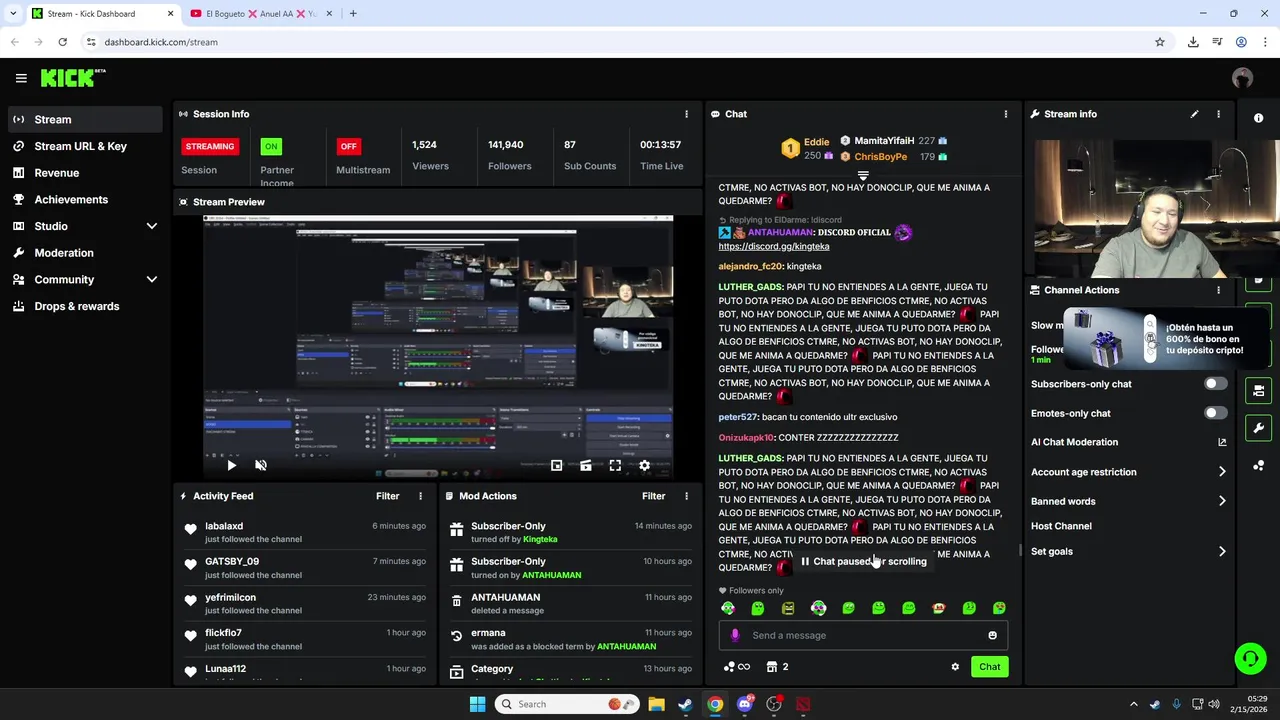Image resolution: width=1280 pixels, height=720 pixels.
Task: Open the Achievements page
Action: pos(84,199)
